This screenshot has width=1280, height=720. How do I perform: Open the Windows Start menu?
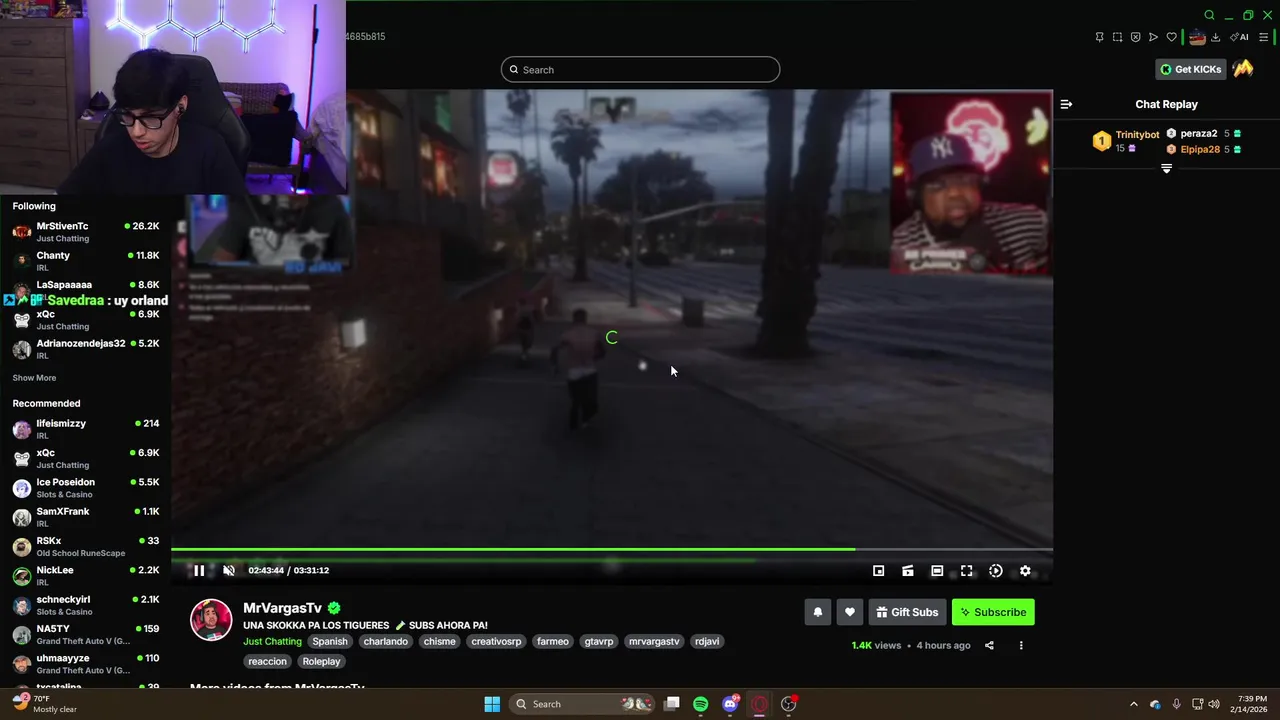point(492,704)
